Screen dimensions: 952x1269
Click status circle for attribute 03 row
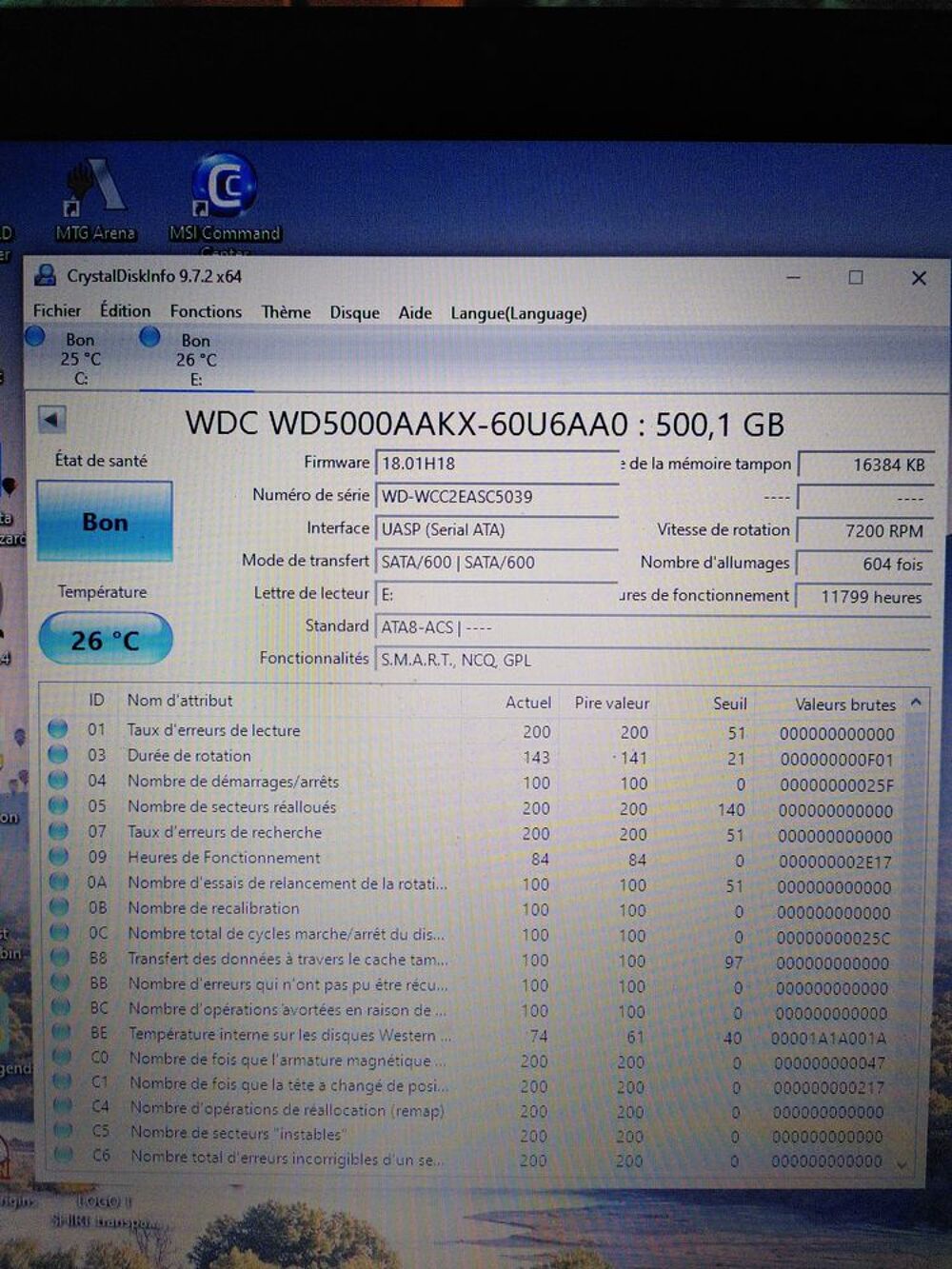[x=58, y=755]
